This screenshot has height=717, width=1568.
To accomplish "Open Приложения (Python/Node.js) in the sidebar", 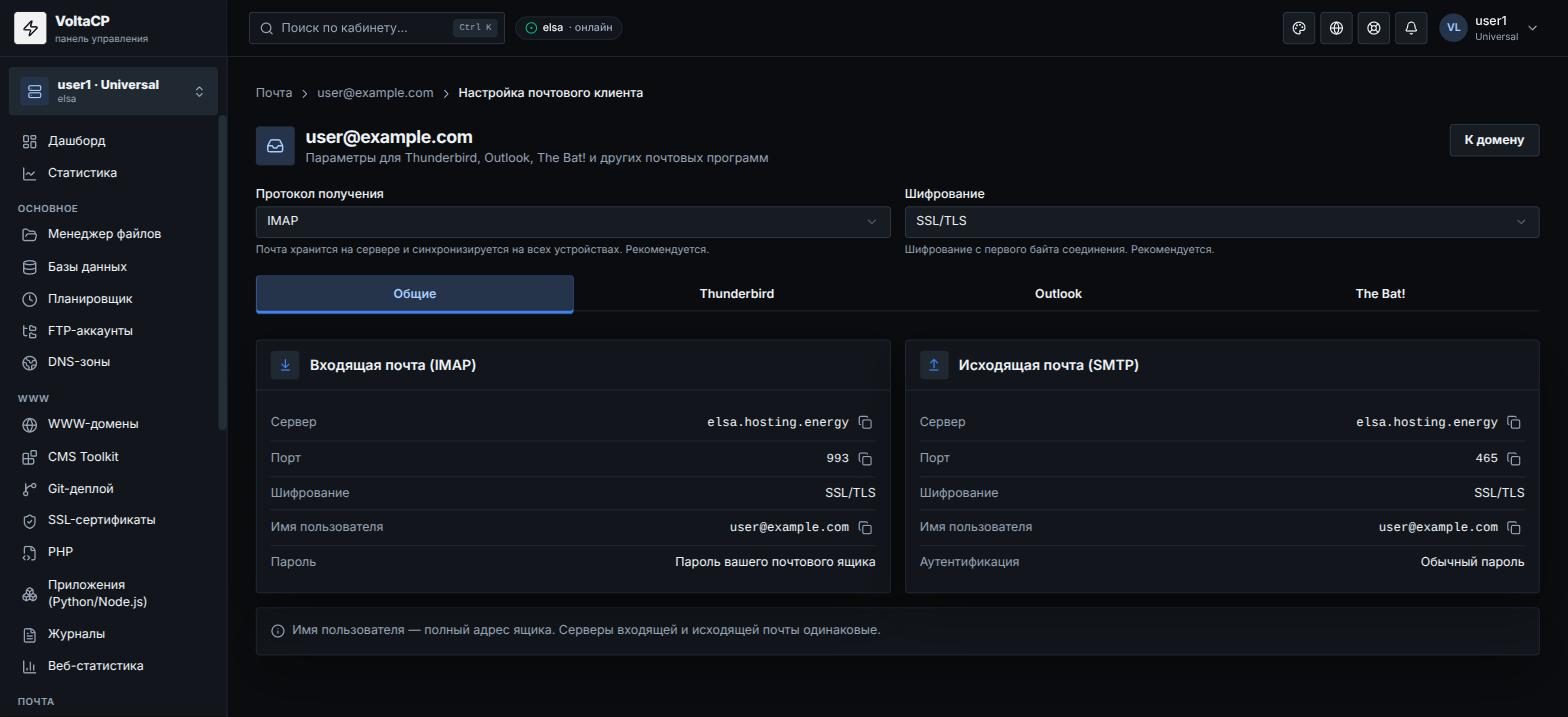I will click(x=113, y=593).
